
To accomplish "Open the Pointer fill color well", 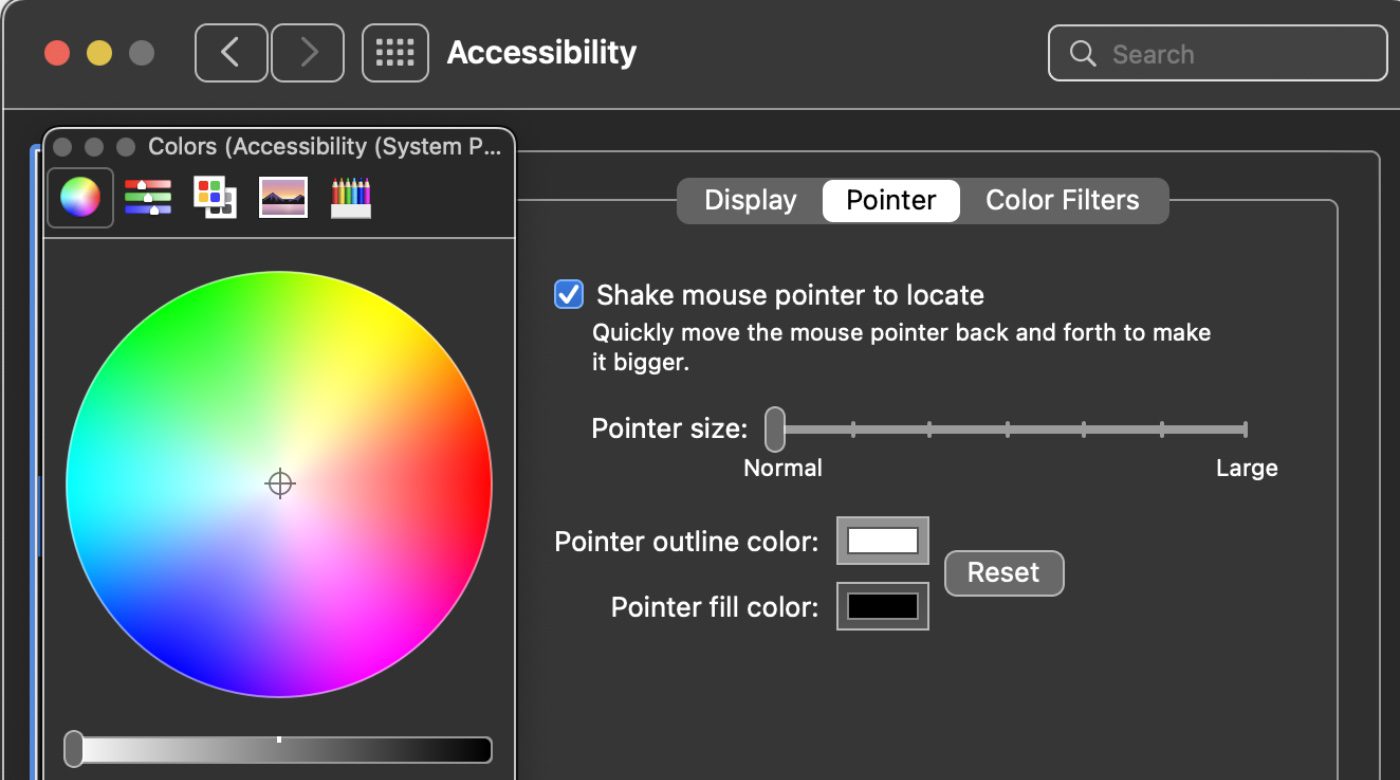I will [882, 606].
